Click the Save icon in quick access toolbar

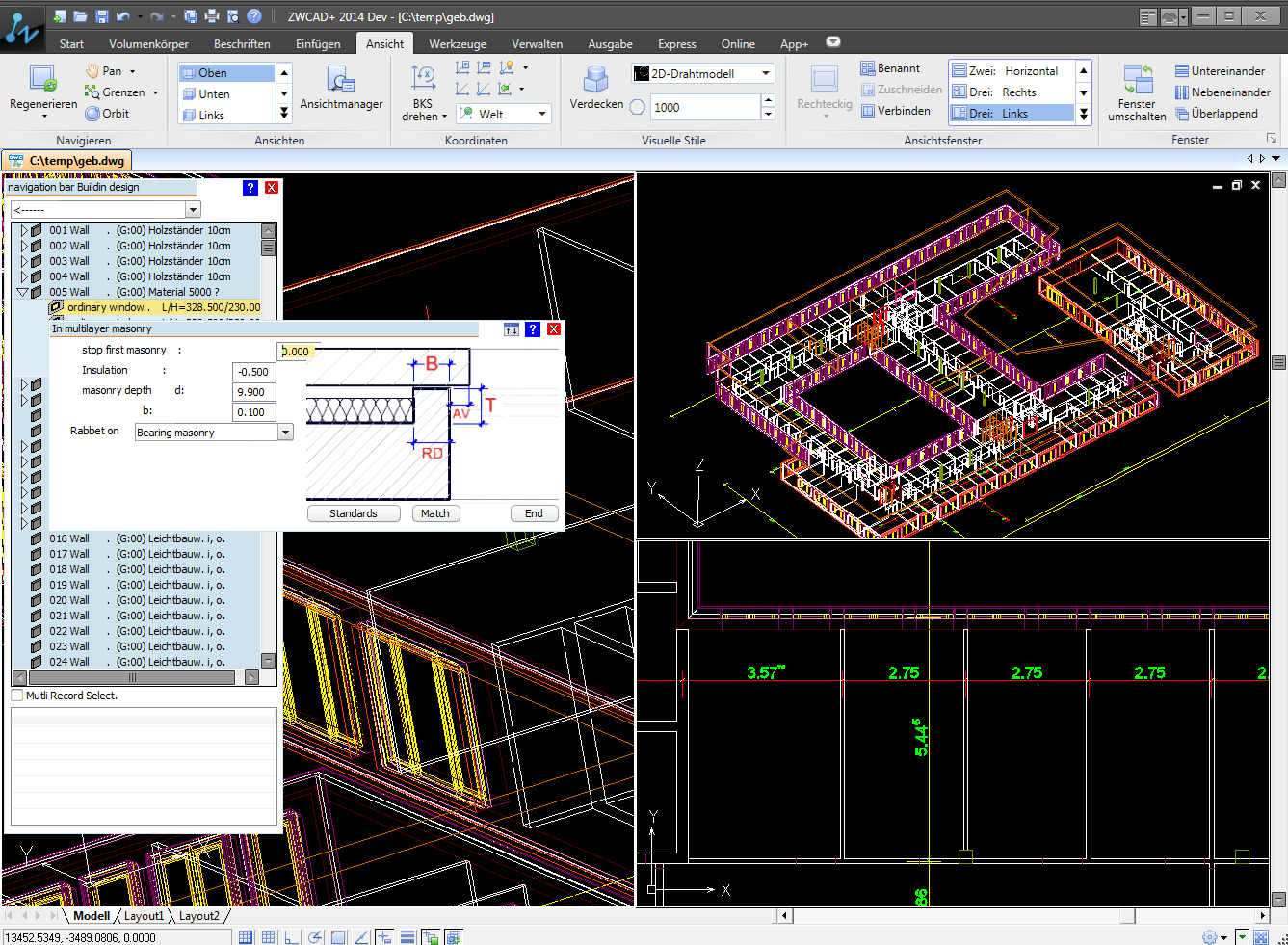pos(101,15)
